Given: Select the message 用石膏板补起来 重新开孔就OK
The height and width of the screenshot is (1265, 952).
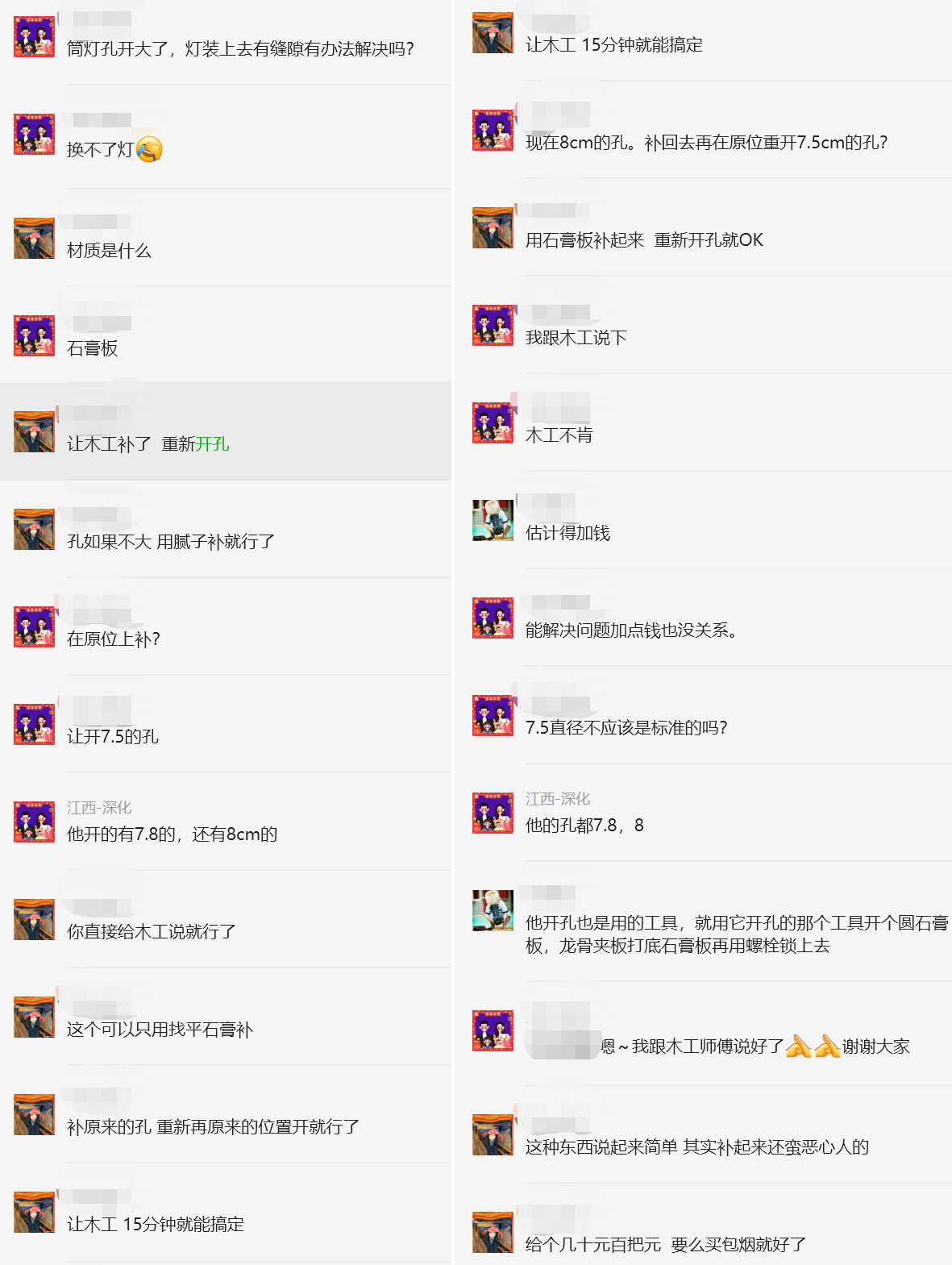Looking at the screenshot, I should click(644, 240).
